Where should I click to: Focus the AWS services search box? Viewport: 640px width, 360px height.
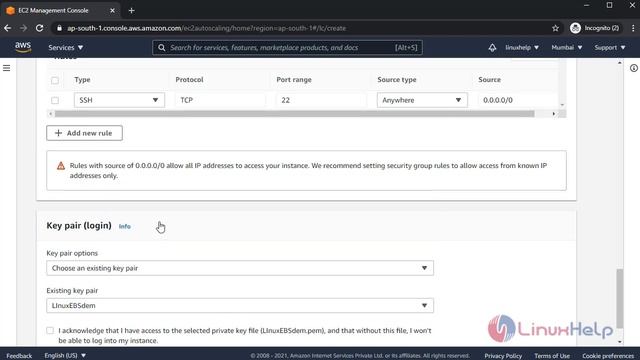(x=287, y=48)
